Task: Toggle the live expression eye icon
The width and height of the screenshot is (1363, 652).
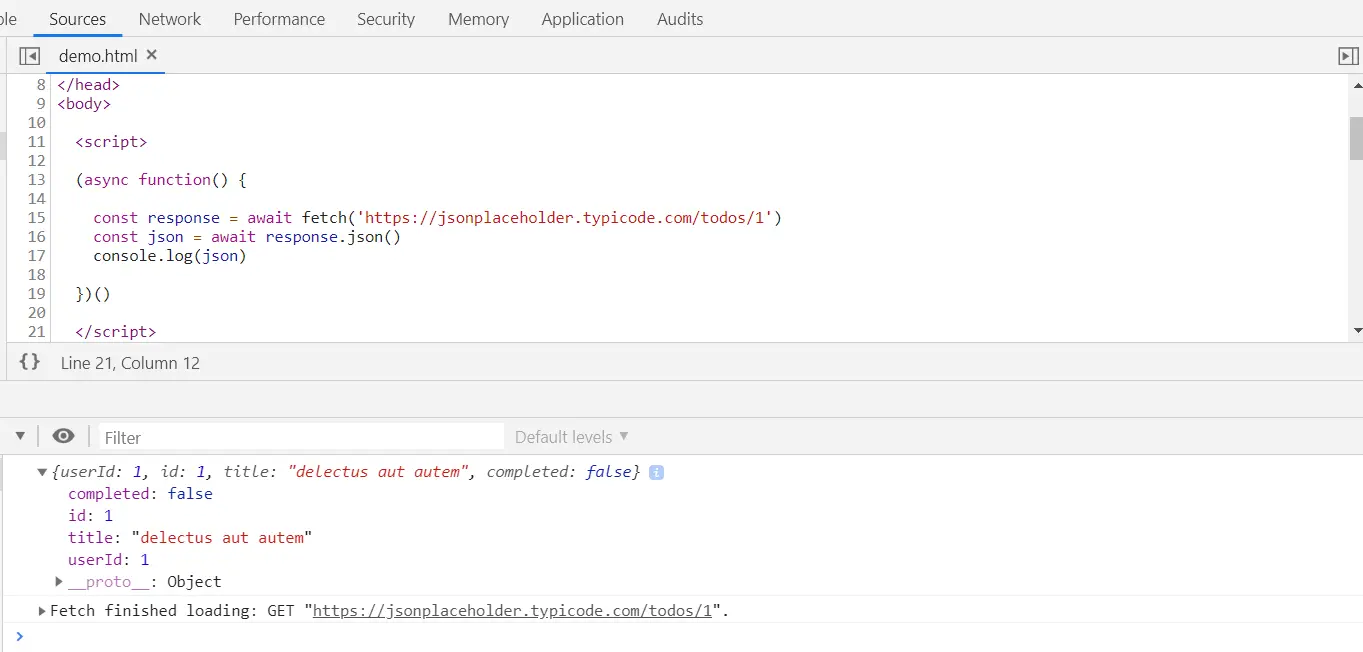Action: (x=63, y=436)
